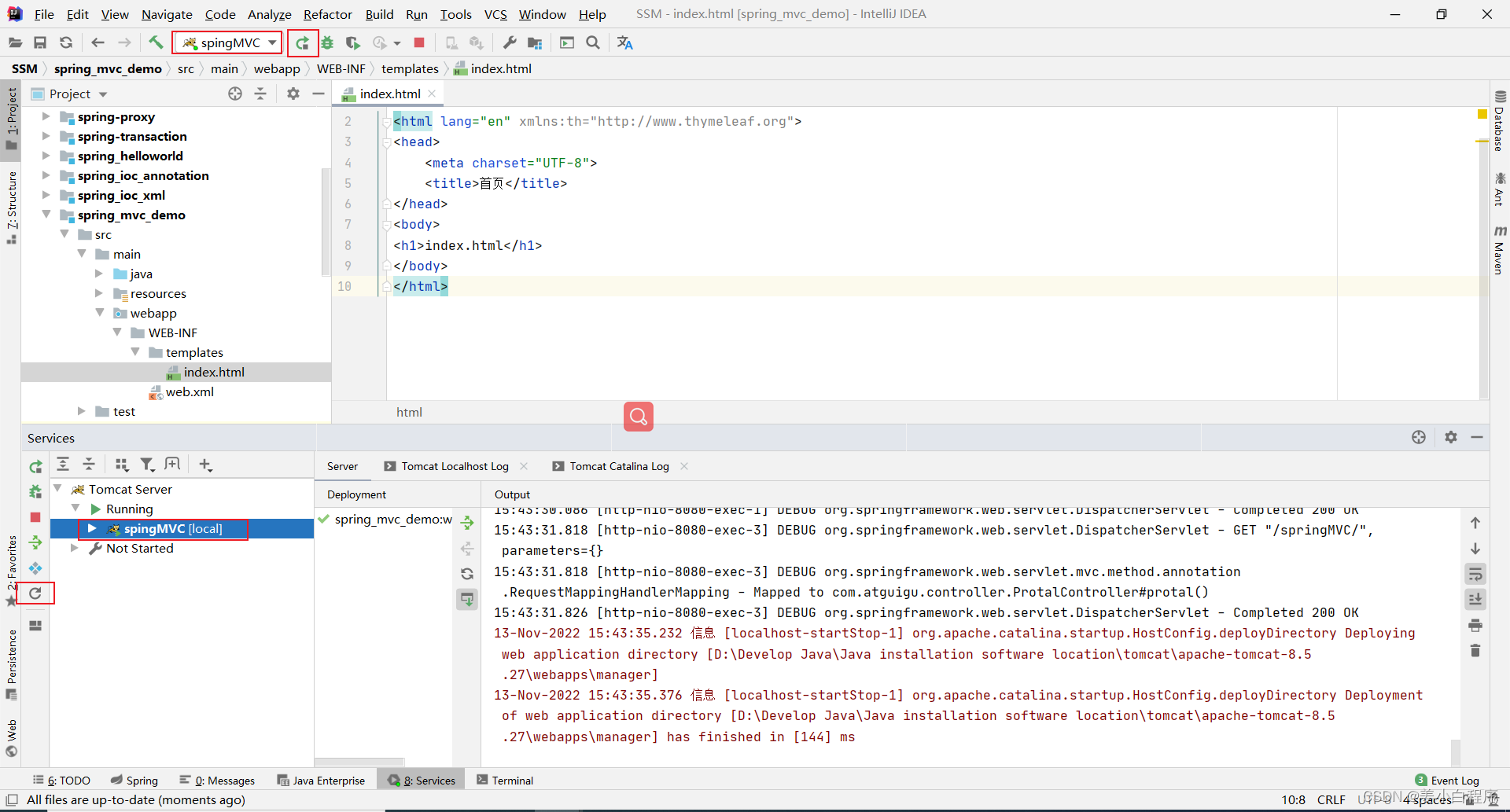Open Project panel gear options

[293, 94]
